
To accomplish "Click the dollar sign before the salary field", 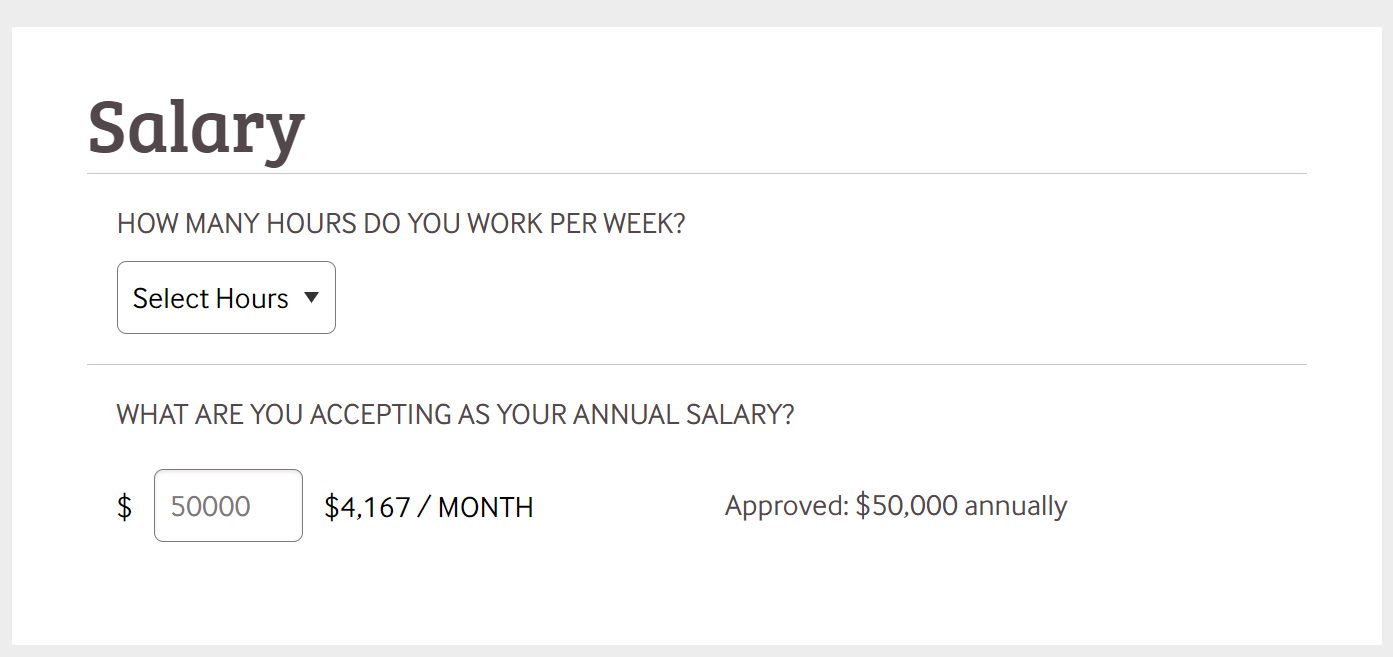I will tap(124, 507).
